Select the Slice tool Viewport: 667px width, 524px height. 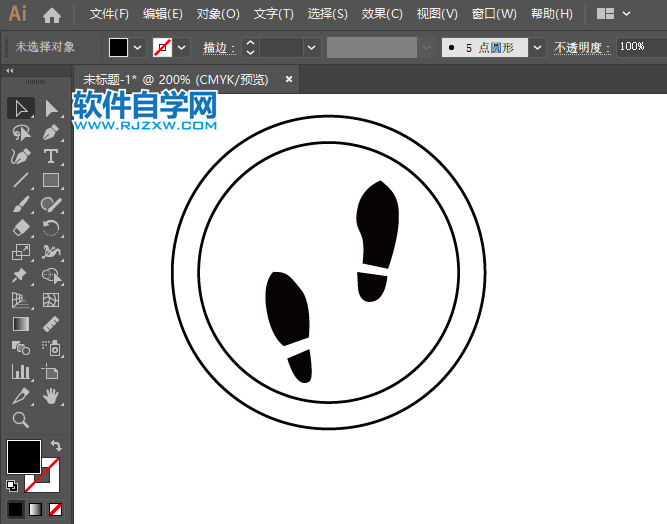tap(20, 396)
